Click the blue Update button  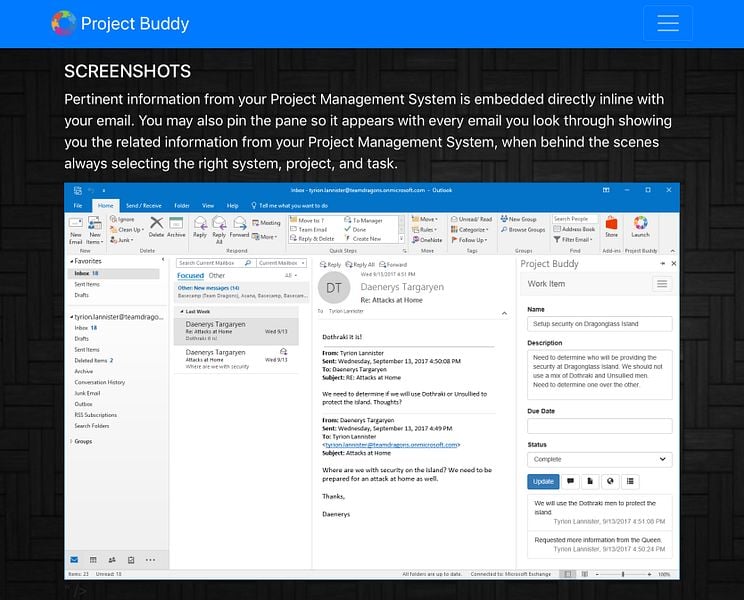pyautogui.click(x=543, y=481)
